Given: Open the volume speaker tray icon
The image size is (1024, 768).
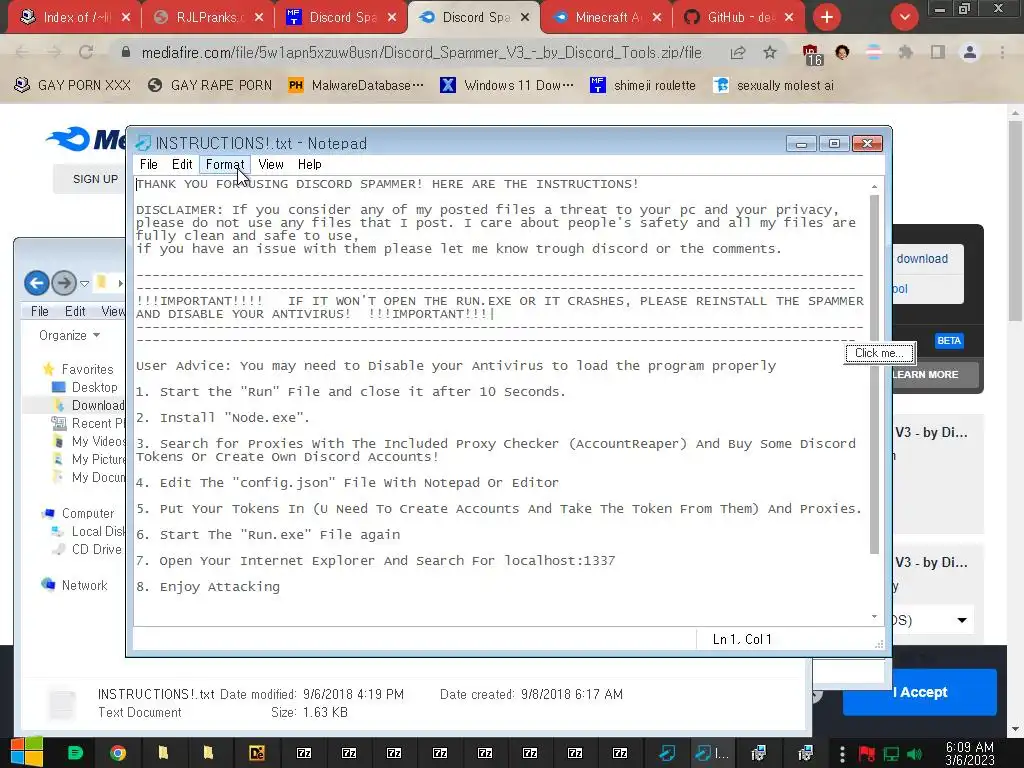Looking at the screenshot, I should tap(914, 754).
